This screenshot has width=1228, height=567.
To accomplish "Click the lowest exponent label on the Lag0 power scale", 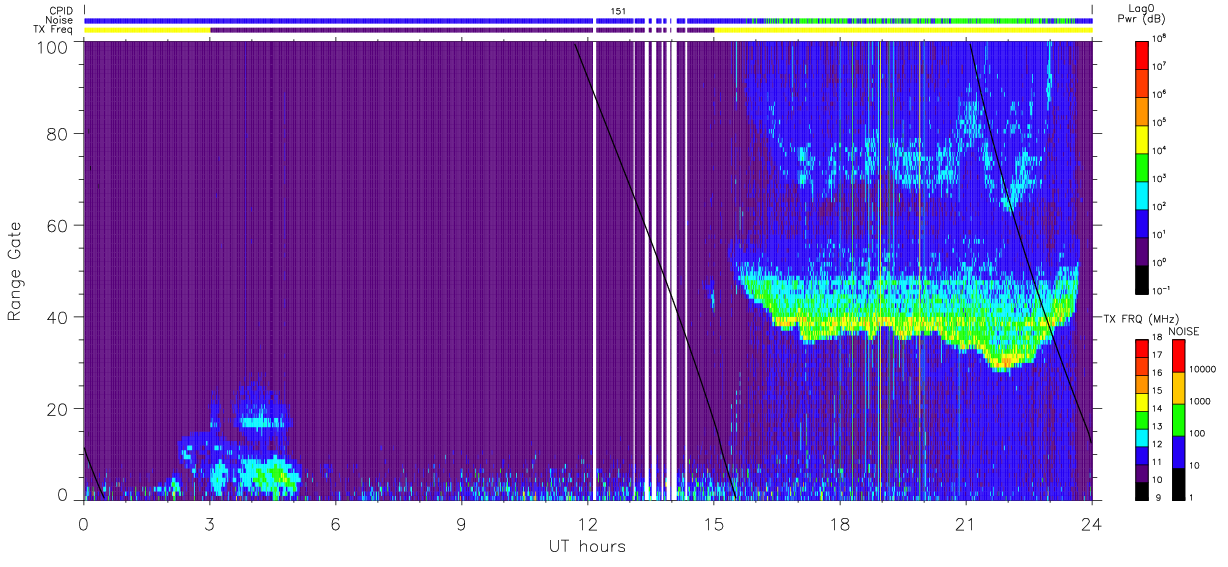I will (1162, 290).
